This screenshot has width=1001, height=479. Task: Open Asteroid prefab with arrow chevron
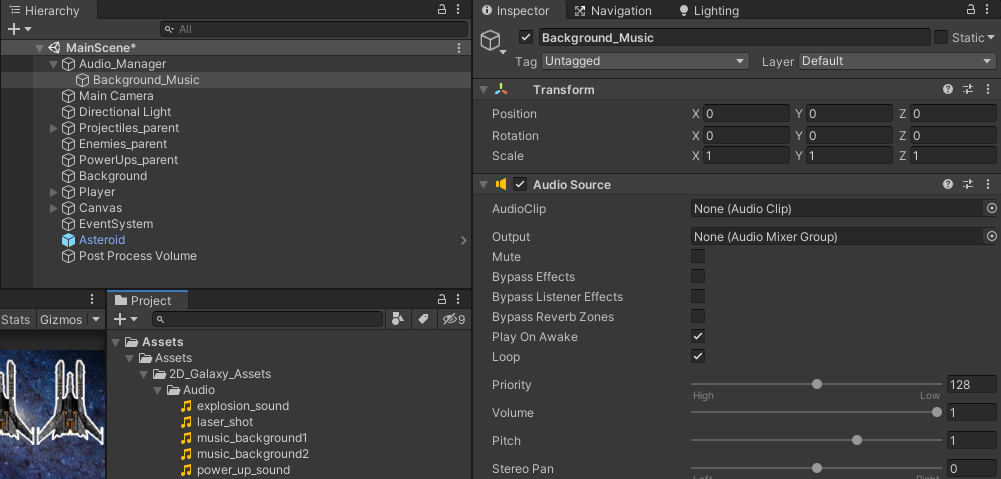pyautogui.click(x=463, y=240)
